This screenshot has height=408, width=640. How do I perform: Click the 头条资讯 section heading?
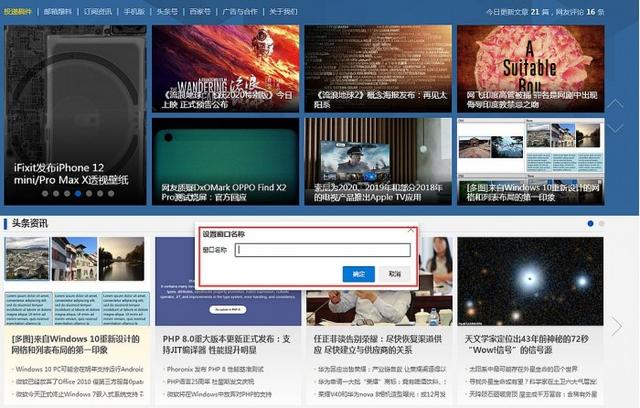(29, 224)
